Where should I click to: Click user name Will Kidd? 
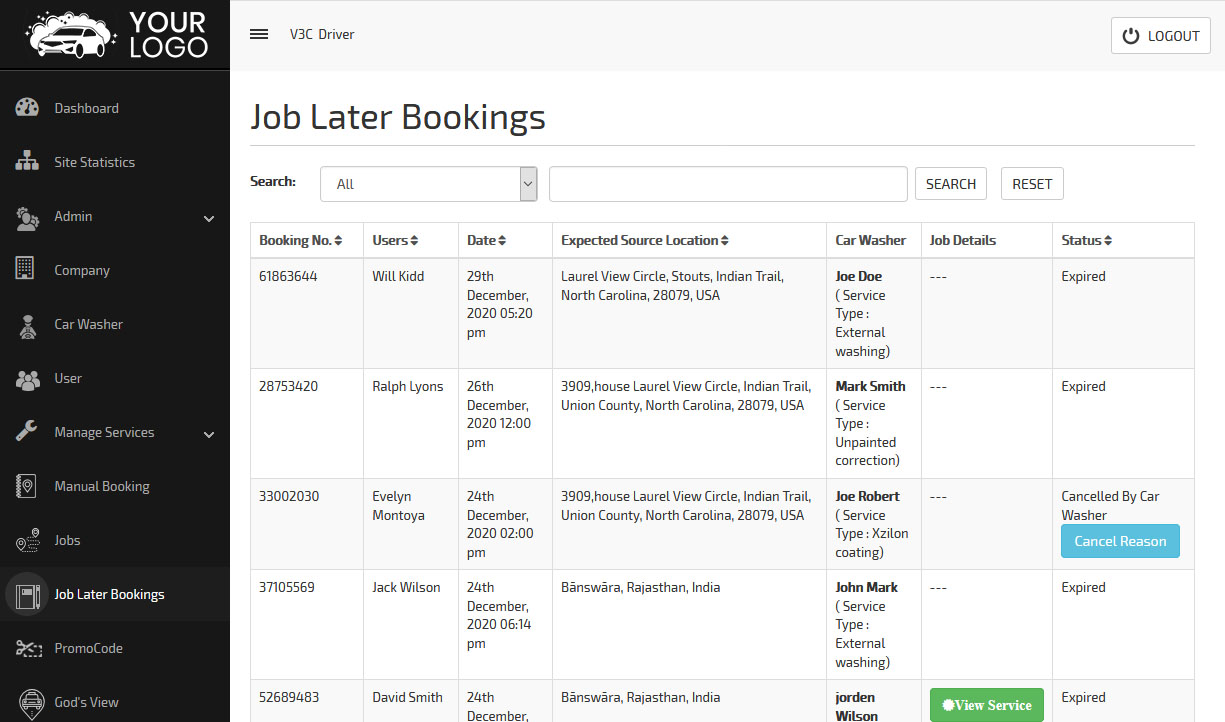coord(398,277)
